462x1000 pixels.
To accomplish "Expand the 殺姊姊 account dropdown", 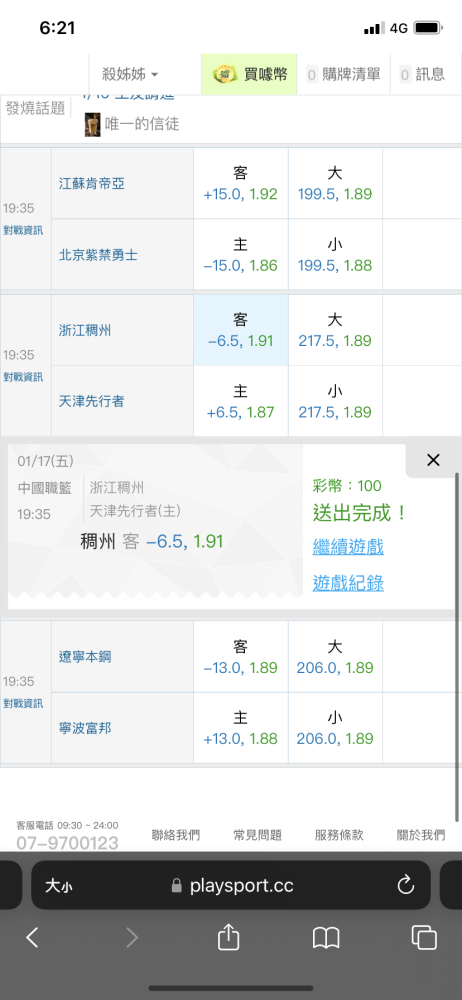I will (130, 75).
